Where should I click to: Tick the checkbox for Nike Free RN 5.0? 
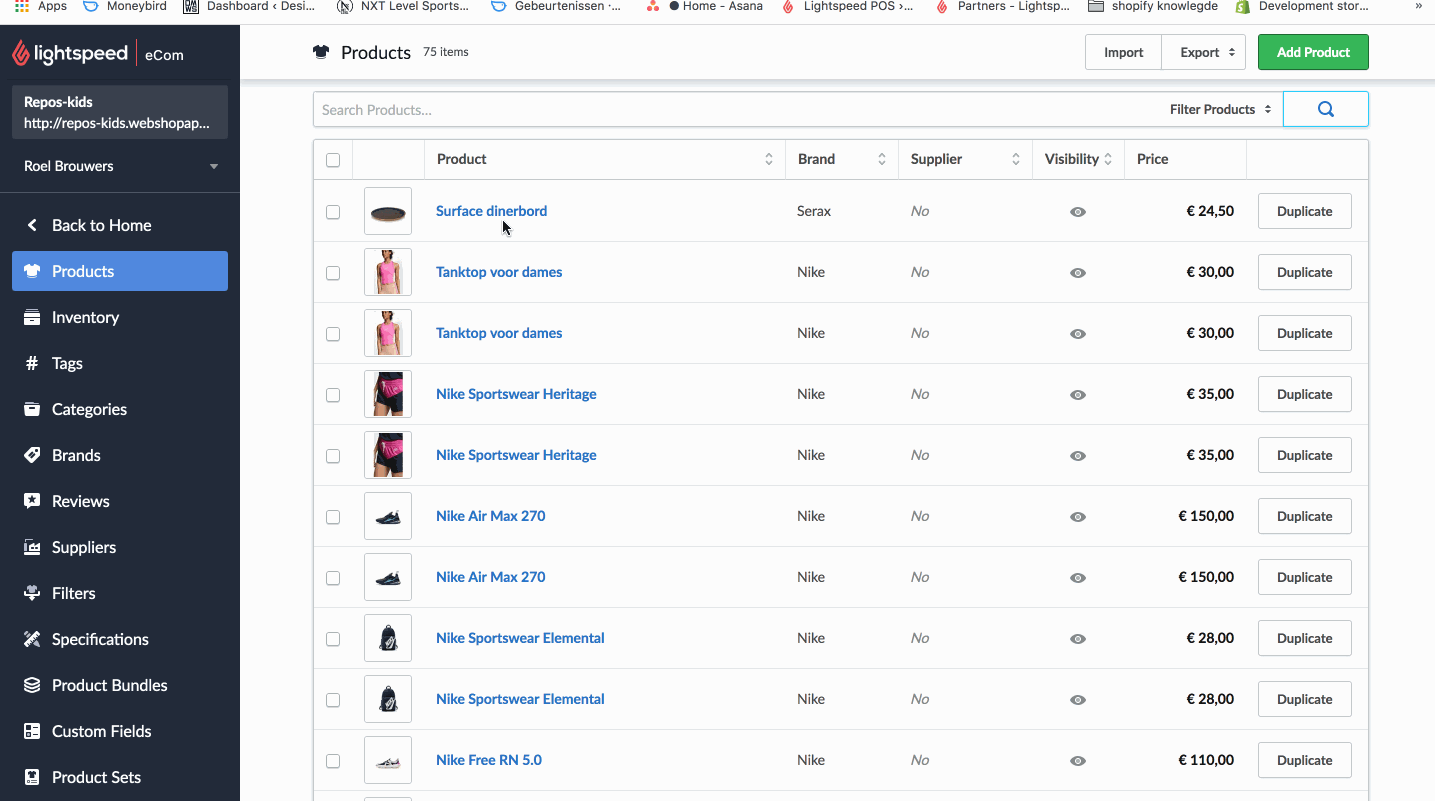[x=333, y=761]
